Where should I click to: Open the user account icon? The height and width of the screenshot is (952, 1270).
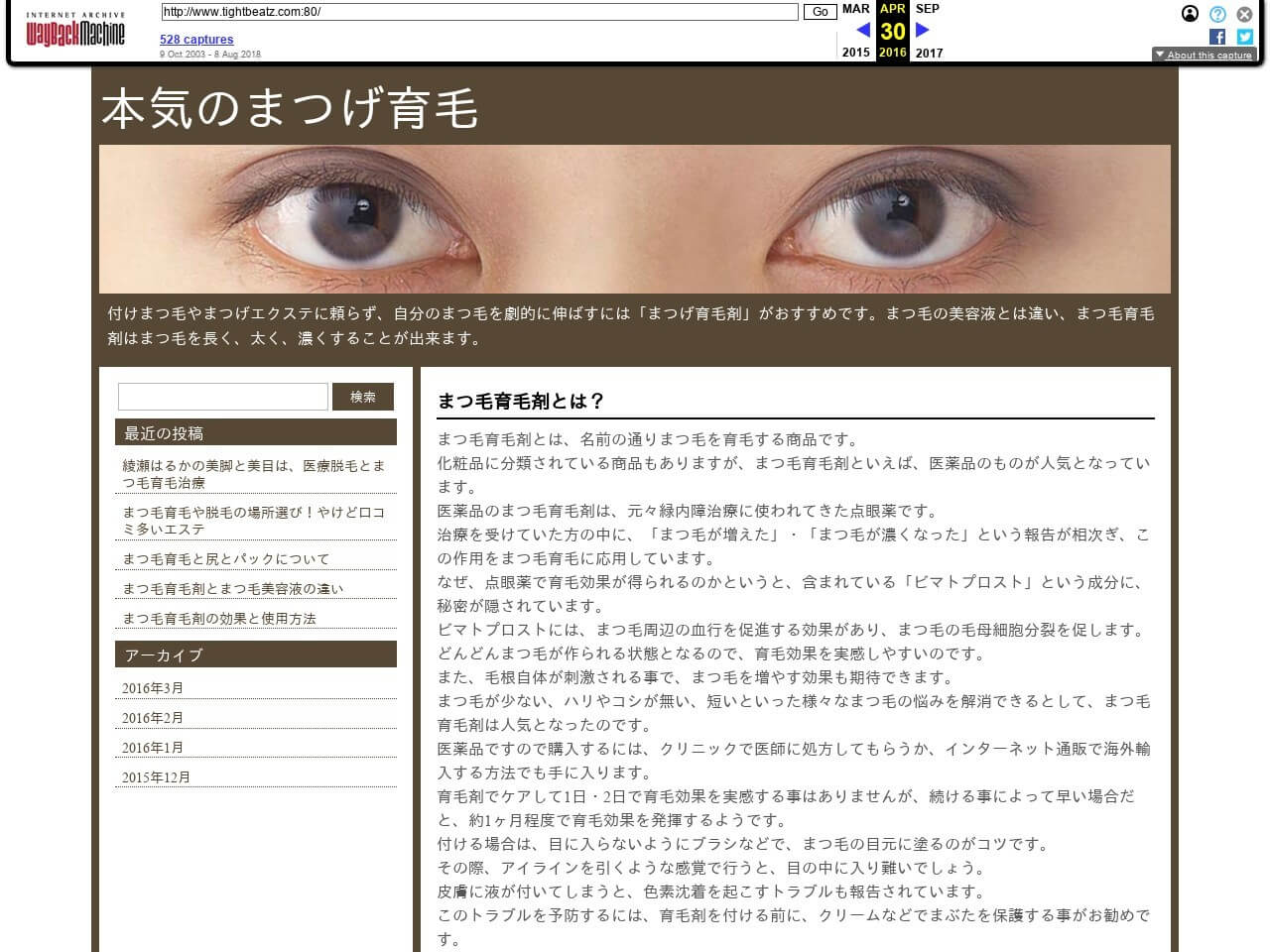click(1190, 14)
